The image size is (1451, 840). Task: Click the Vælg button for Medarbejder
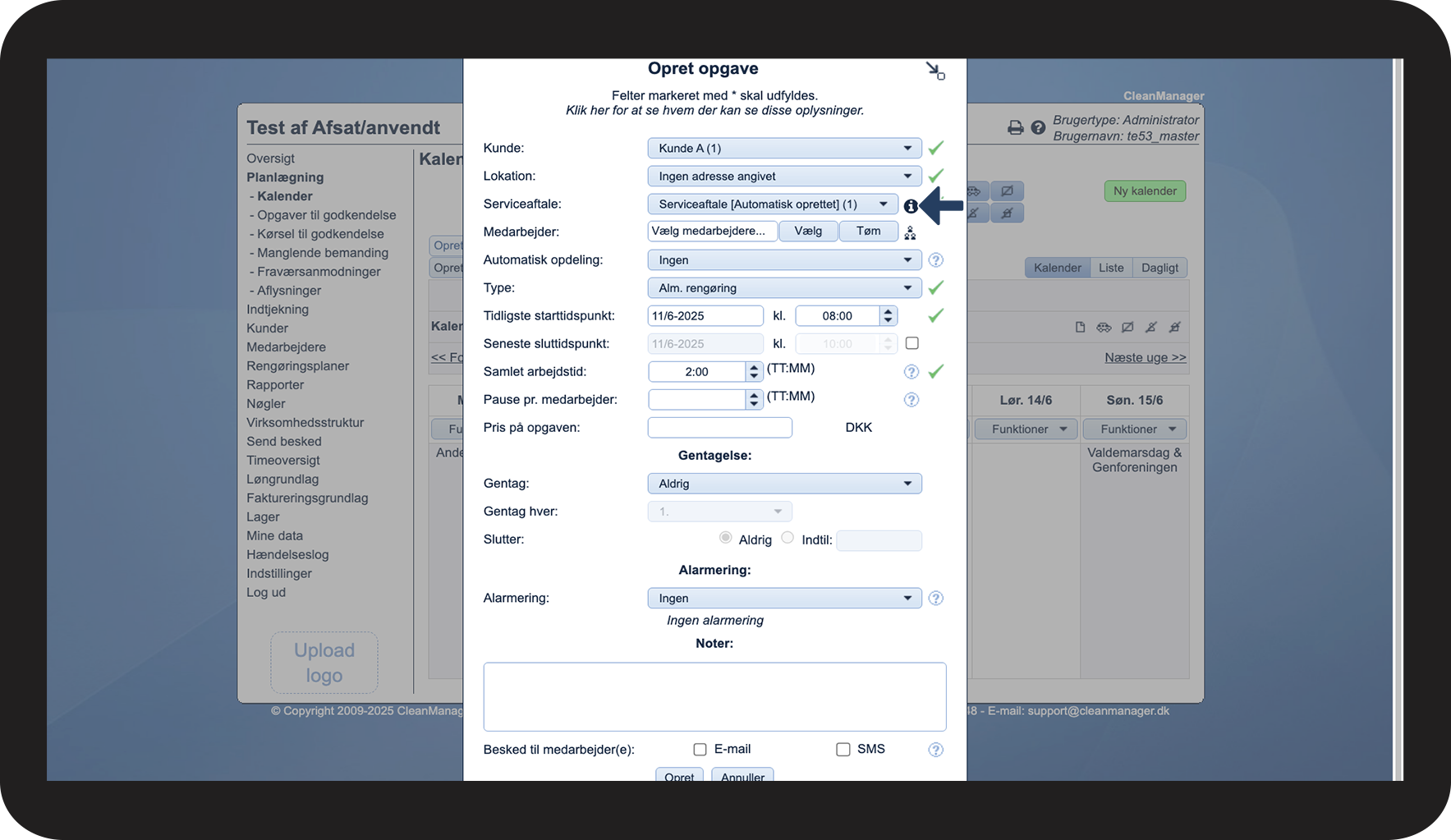[x=808, y=232]
